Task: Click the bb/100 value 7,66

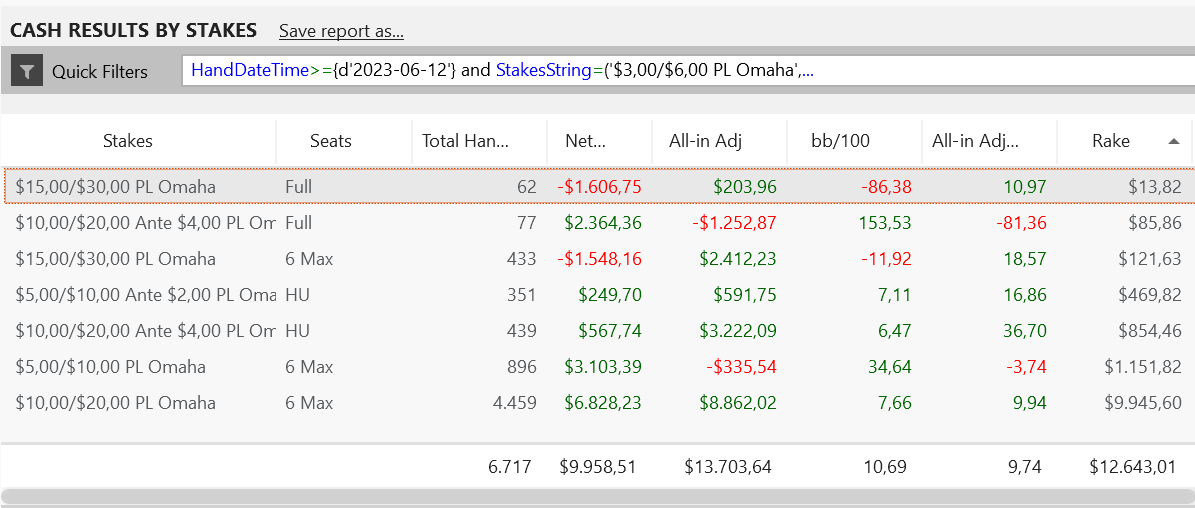Action: tap(895, 403)
